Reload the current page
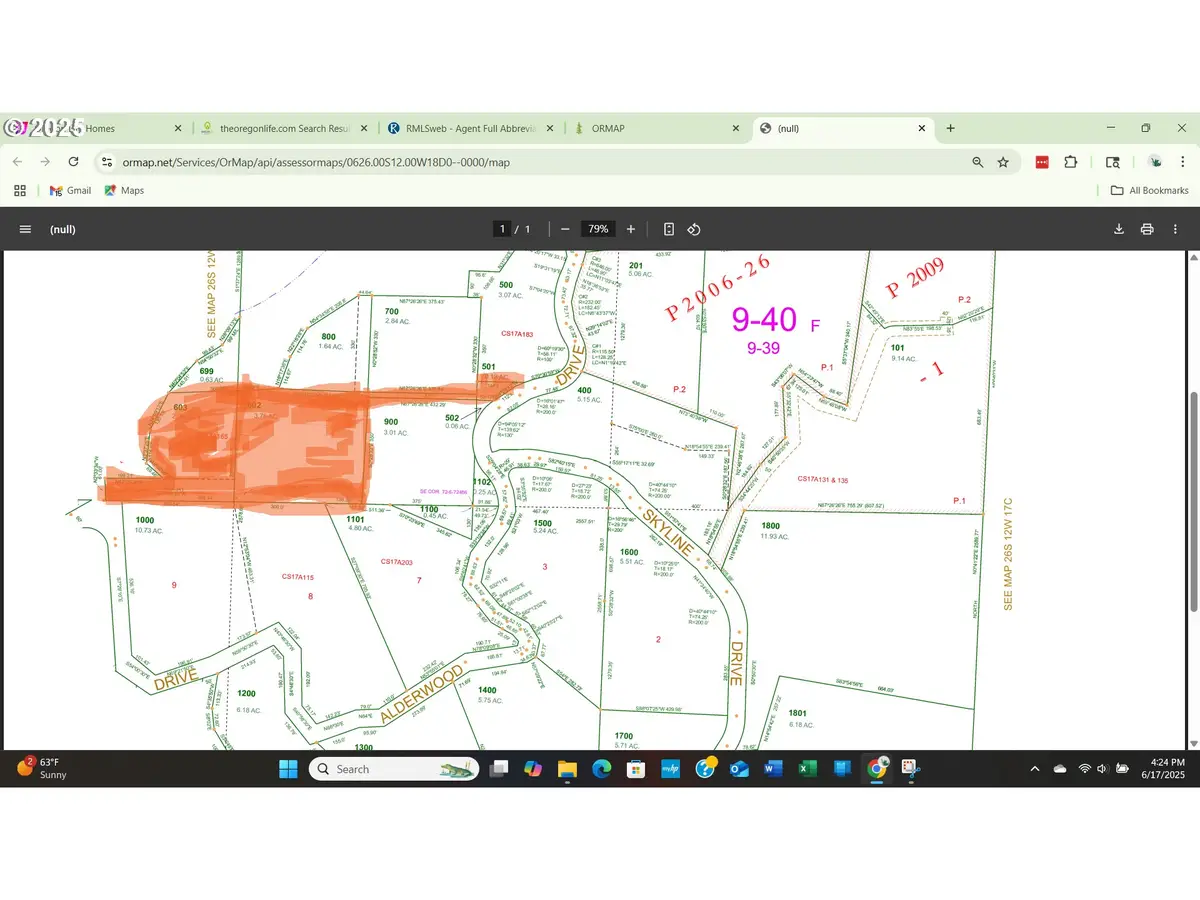The height and width of the screenshot is (900, 1200). pyautogui.click(x=73, y=162)
